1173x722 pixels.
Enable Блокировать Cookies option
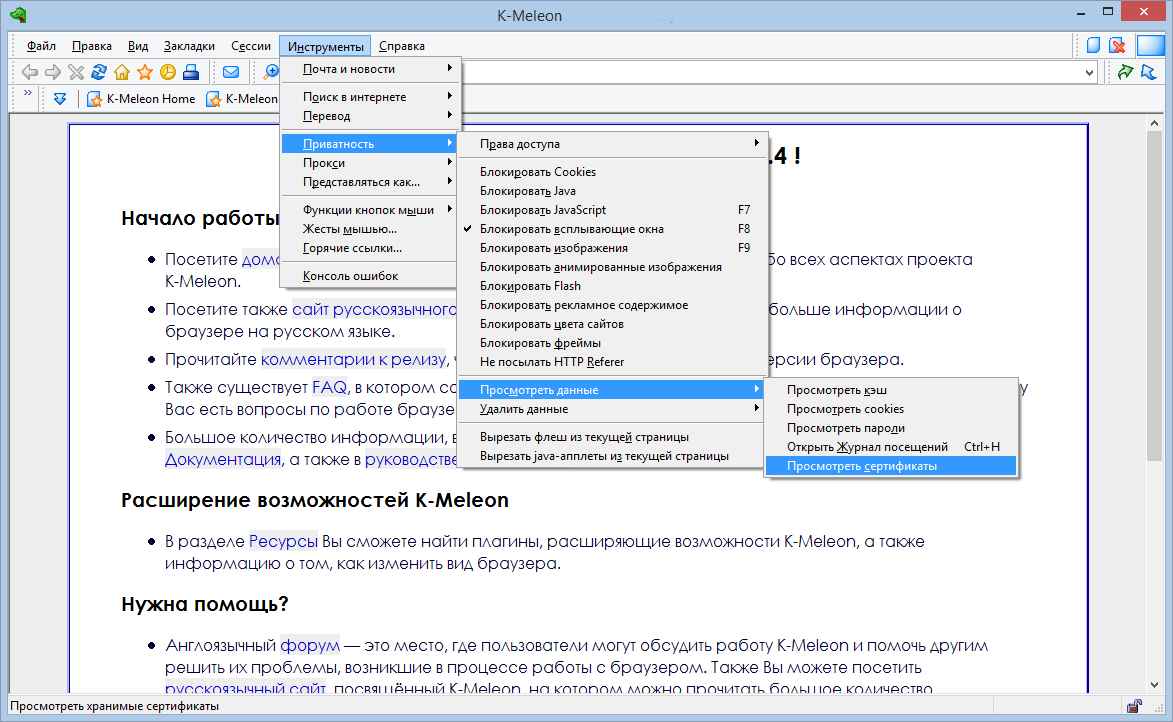pyautogui.click(x=537, y=172)
